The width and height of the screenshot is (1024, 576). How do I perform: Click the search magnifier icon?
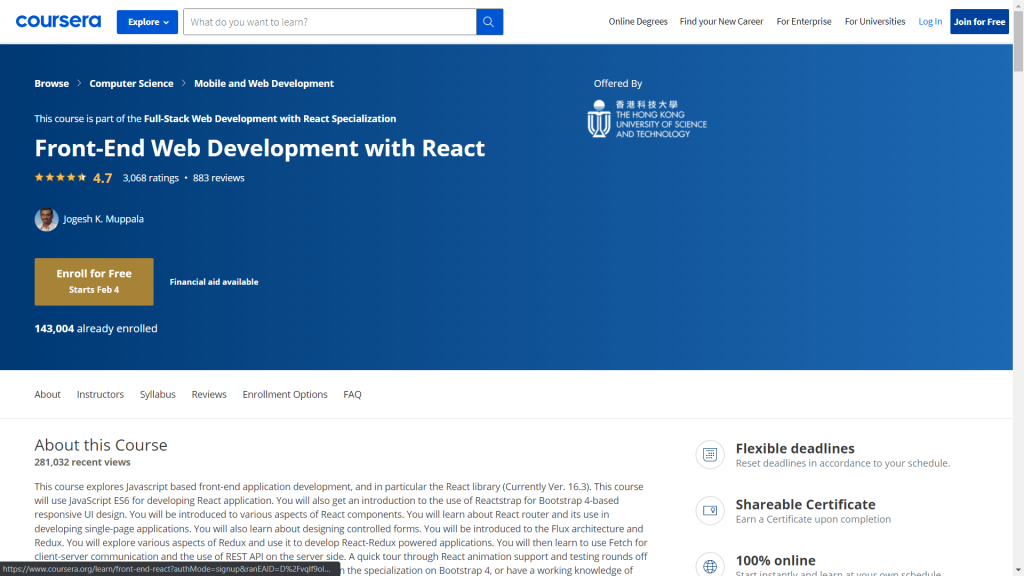(x=489, y=21)
